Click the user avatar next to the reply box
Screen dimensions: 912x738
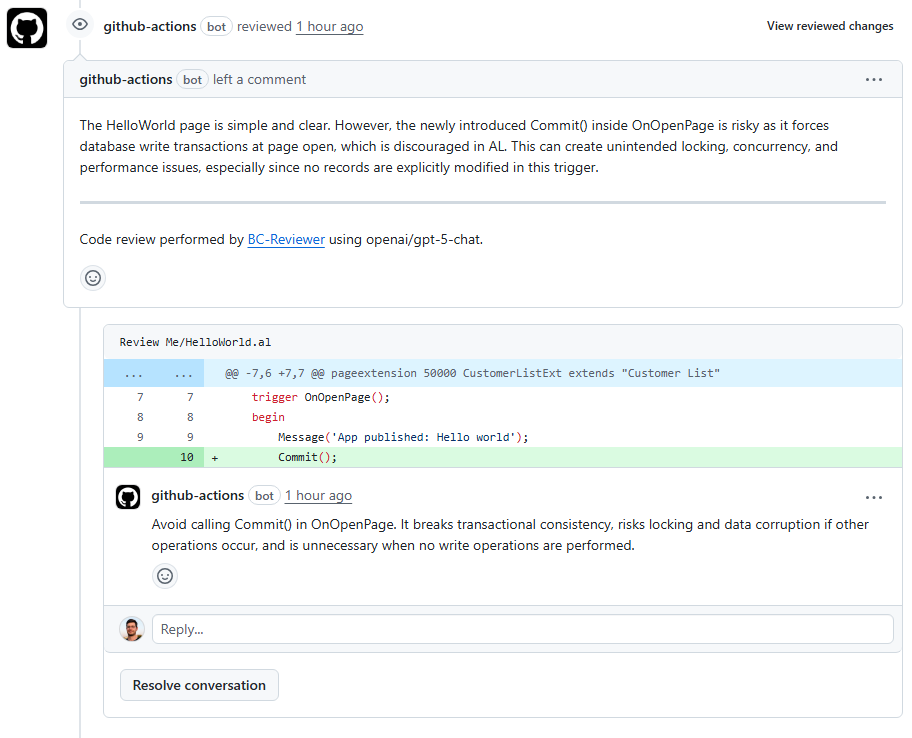pyautogui.click(x=131, y=628)
